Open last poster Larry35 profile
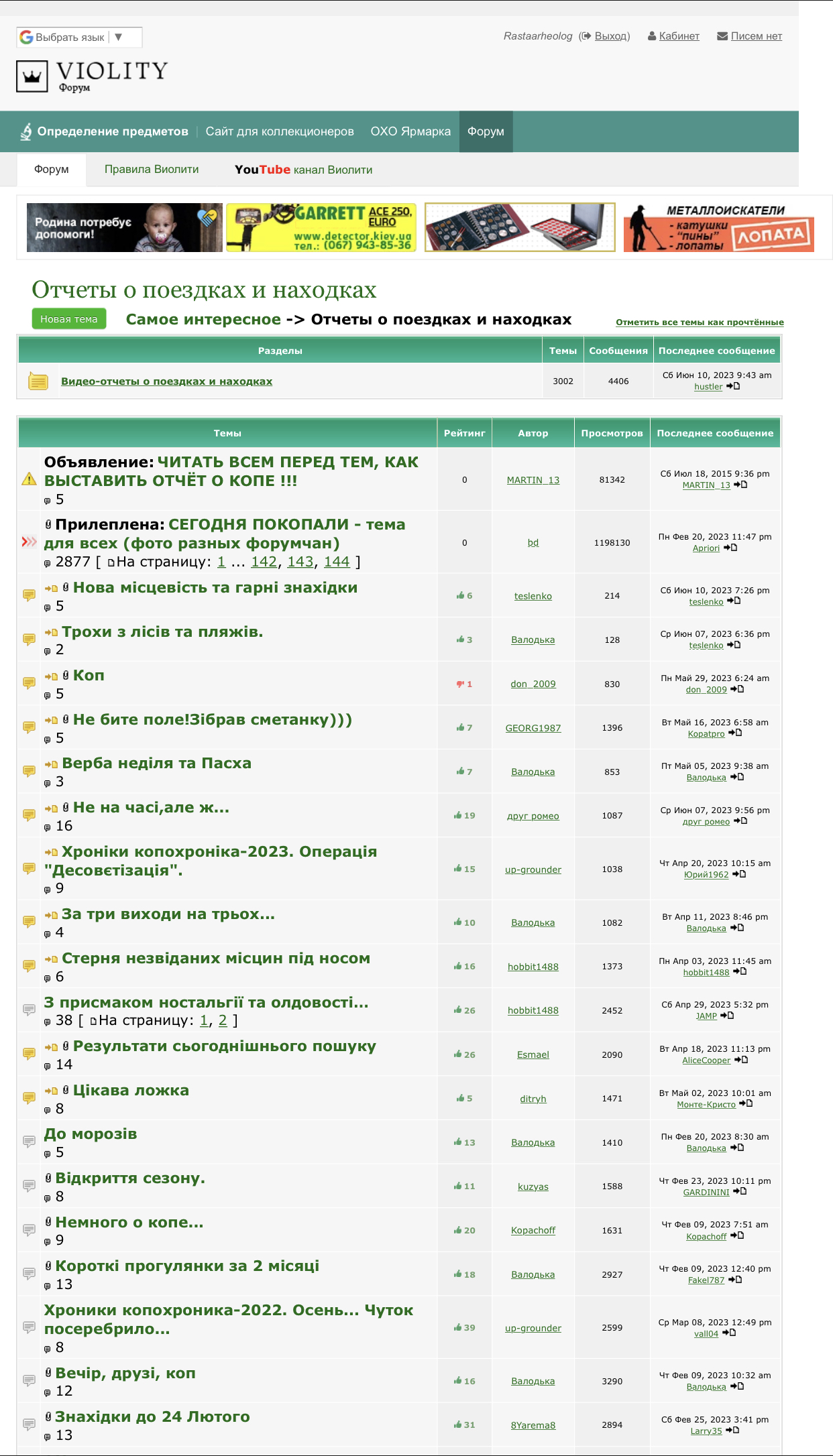This screenshot has width=833, height=1456. point(706,1431)
